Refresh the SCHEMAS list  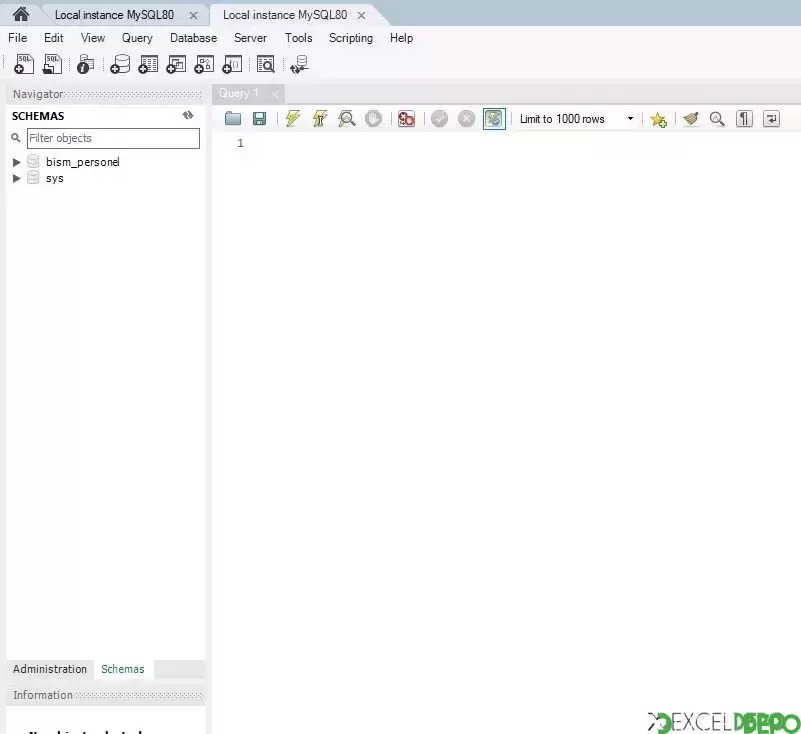point(188,115)
